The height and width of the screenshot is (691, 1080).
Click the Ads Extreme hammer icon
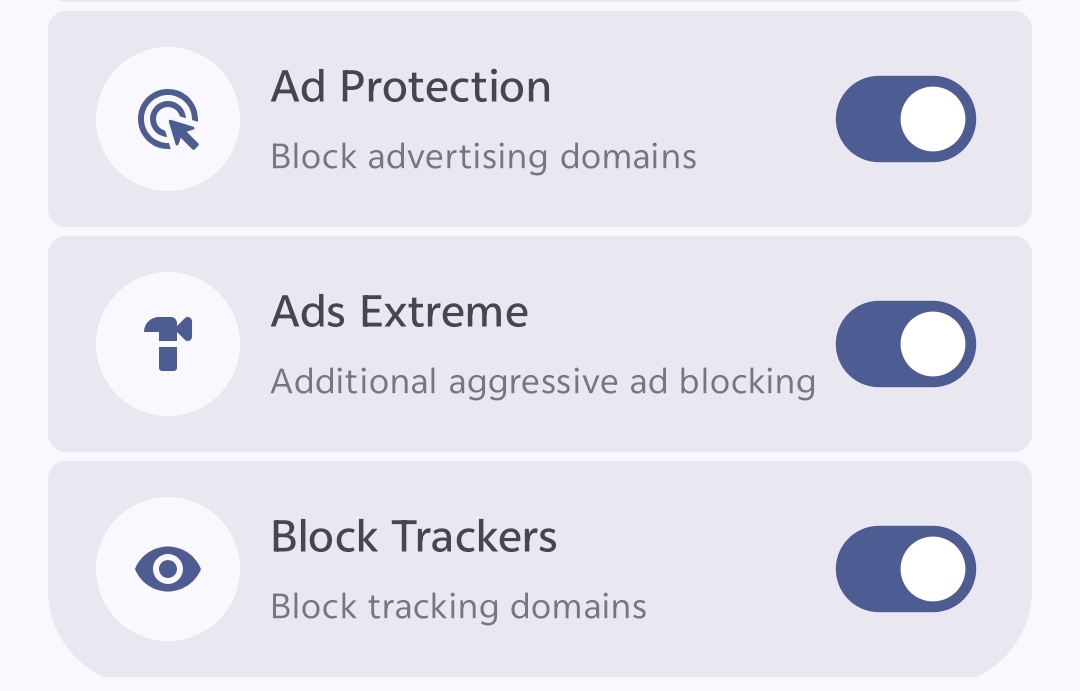coord(168,344)
